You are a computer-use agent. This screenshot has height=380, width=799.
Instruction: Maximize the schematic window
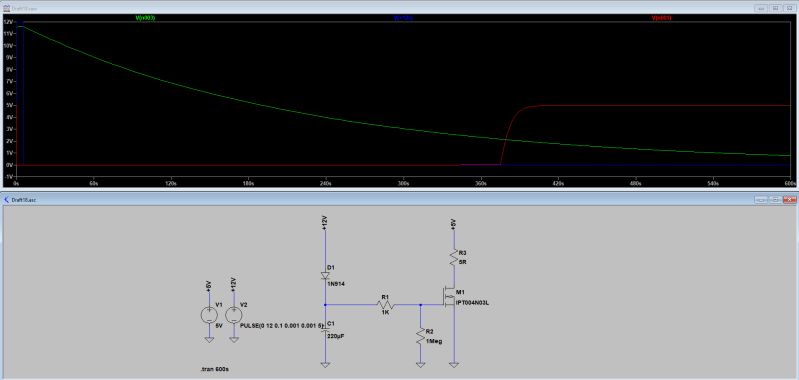tap(775, 200)
